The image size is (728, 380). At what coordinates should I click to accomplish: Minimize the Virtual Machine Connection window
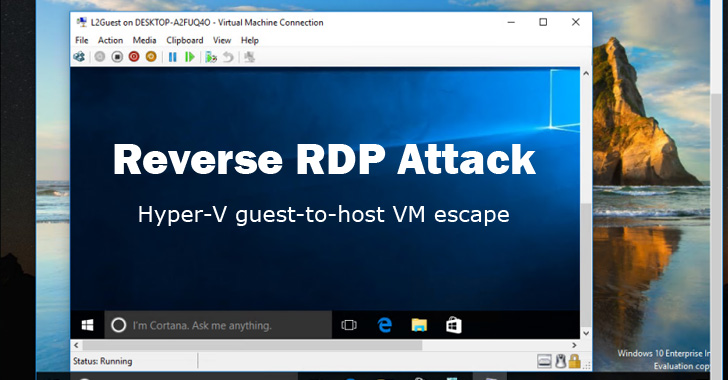tap(511, 22)
